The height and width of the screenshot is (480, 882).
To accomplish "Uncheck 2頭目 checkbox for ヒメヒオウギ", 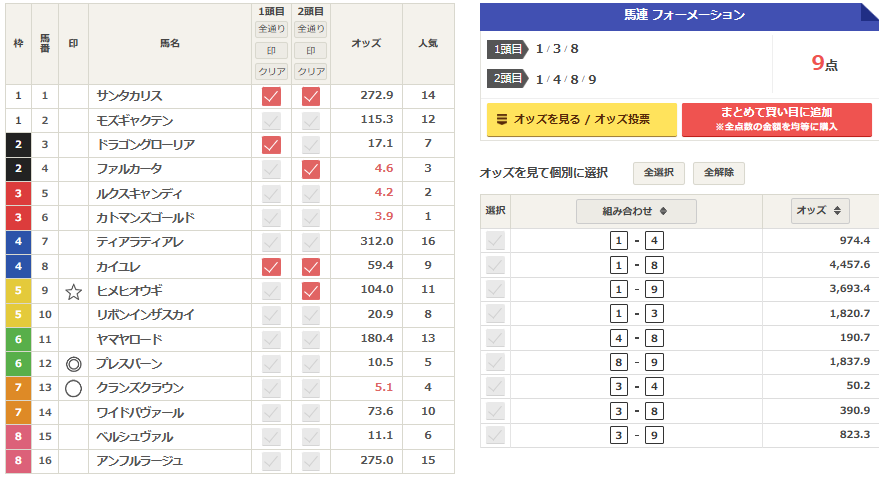I will (x=311, y=291).
